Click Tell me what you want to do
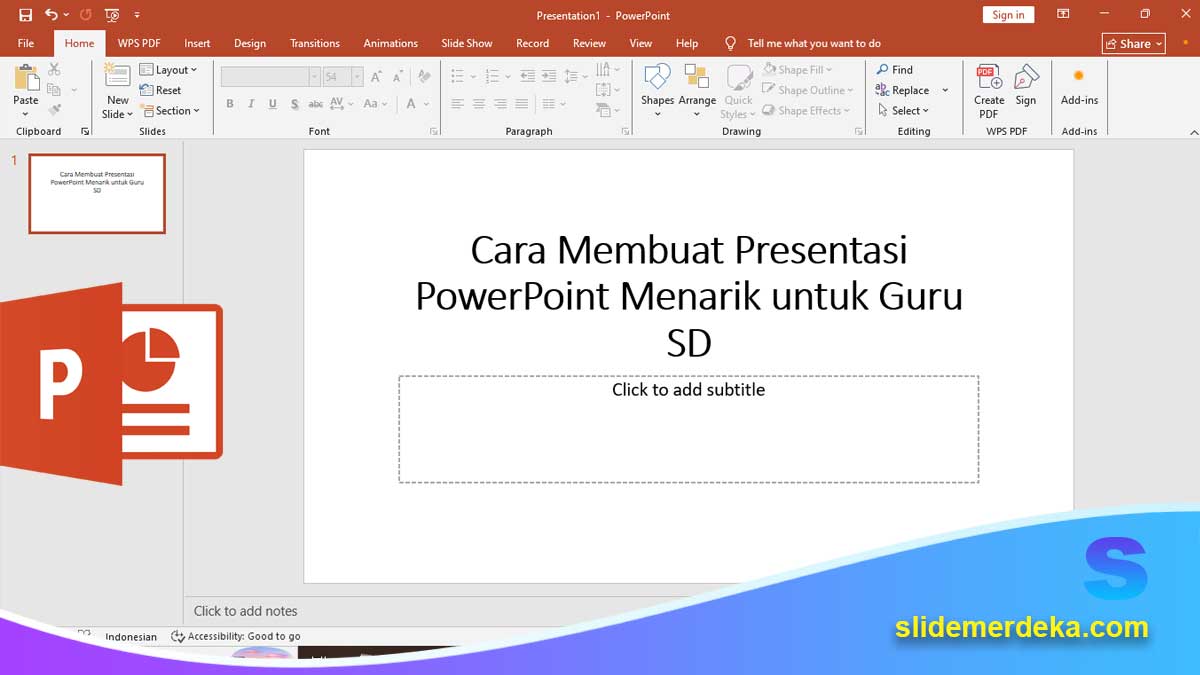The height and width of the screenshot is (675, 1200). pyautogui.click(x=814, y=43)
